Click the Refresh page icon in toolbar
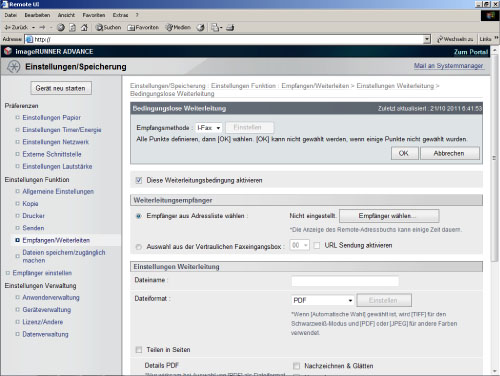 [x=72, y=27]
